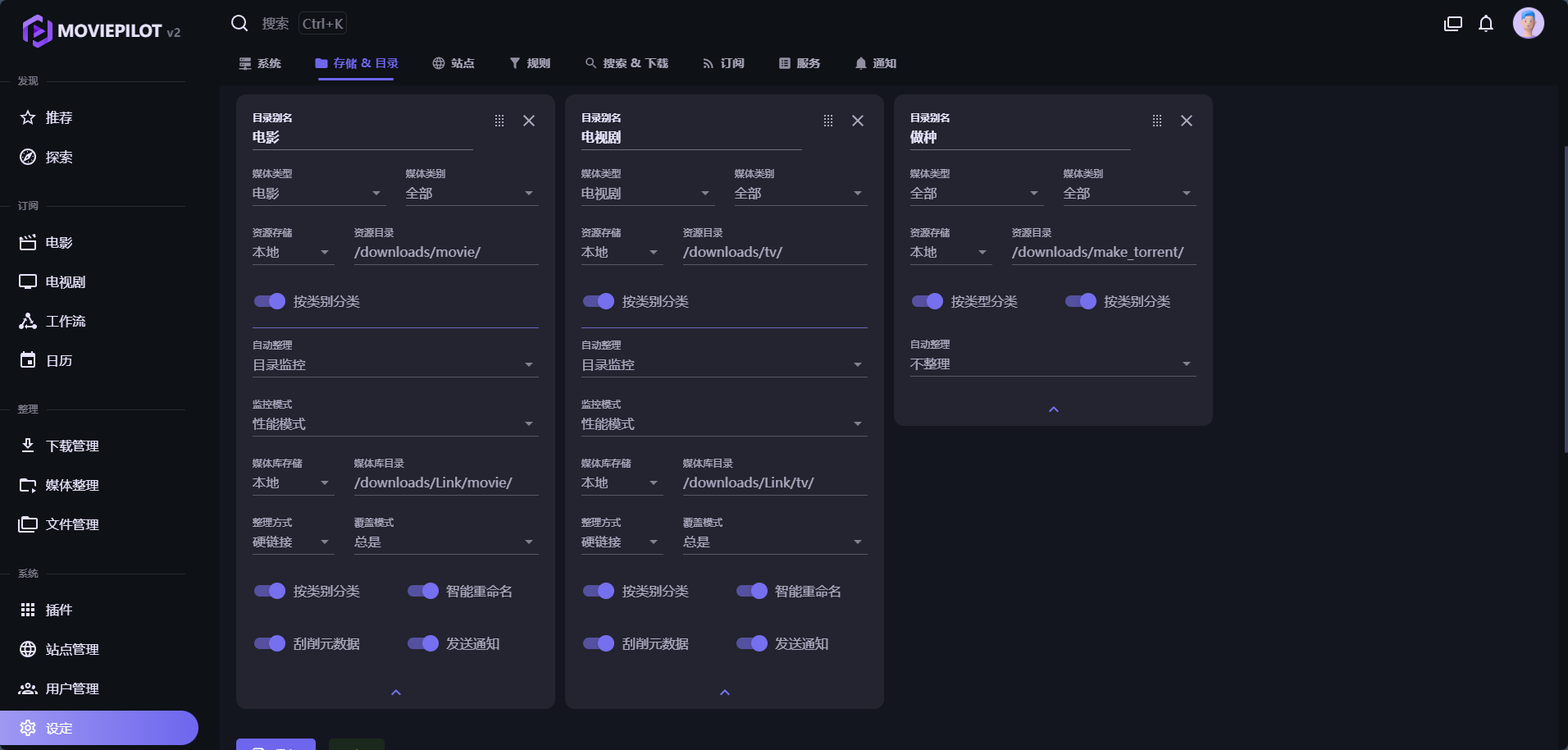Remove the 做种 directory card
This screenshot has width=1568, height=750.
coord(1186,121)
